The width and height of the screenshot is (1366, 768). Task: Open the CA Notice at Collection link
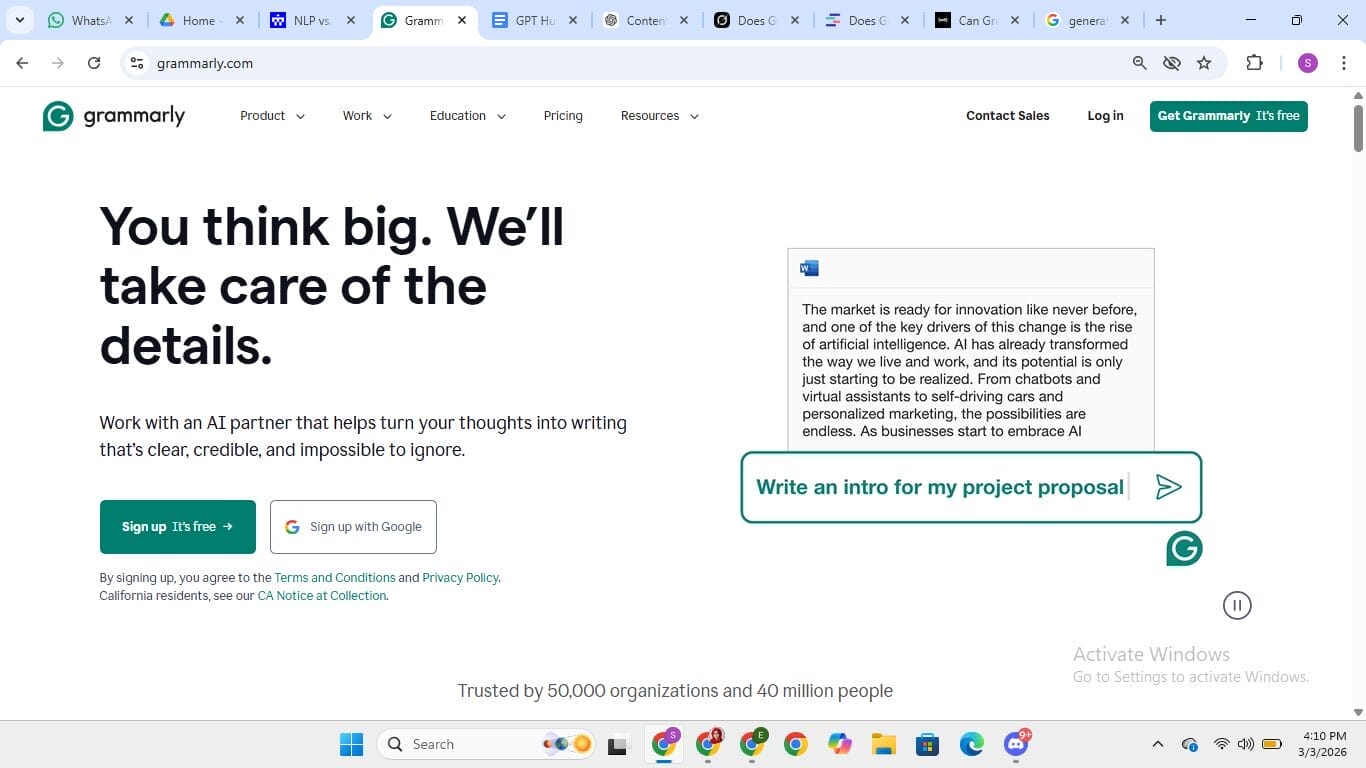click(x=322, y=596)
